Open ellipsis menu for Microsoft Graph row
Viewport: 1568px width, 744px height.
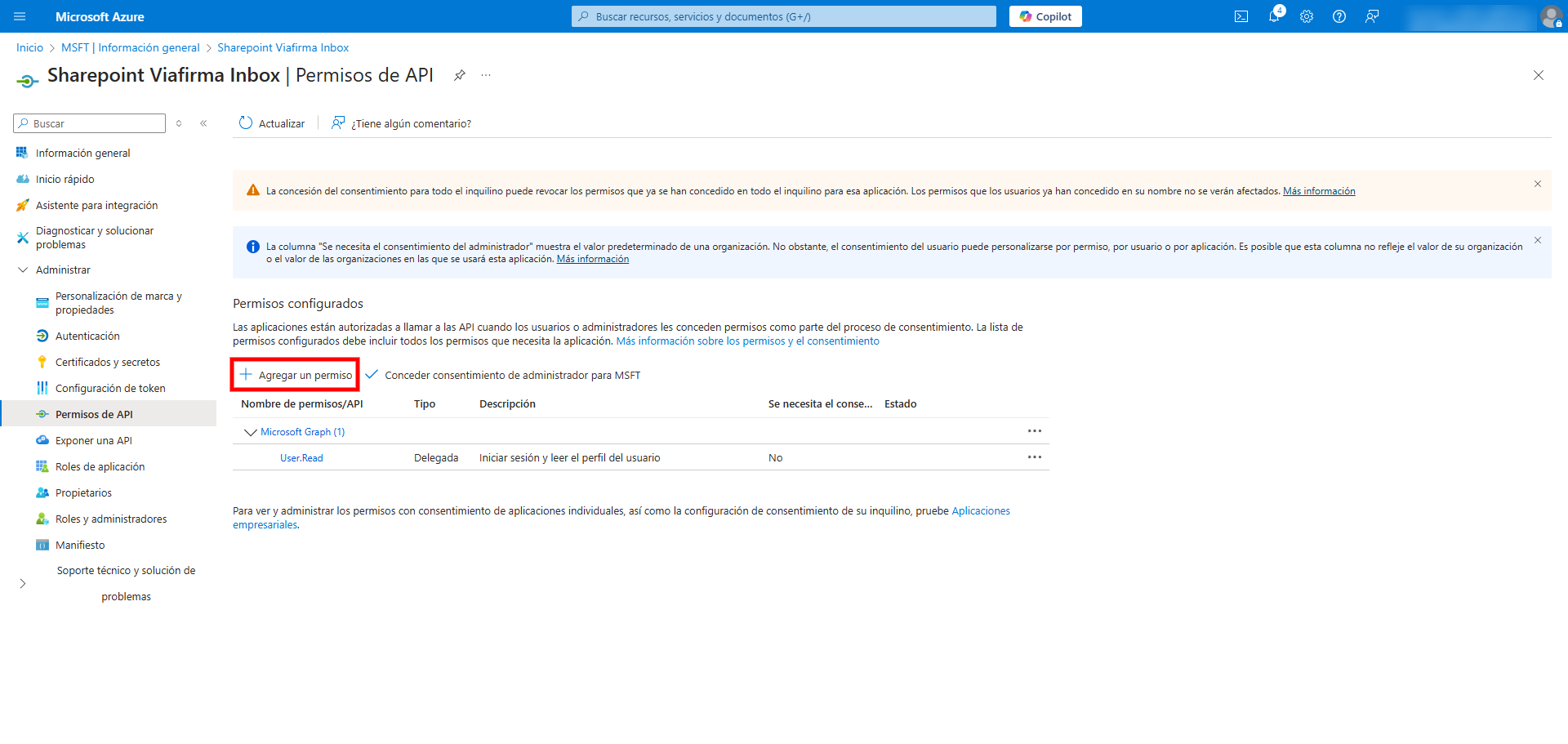(1035, 430)
